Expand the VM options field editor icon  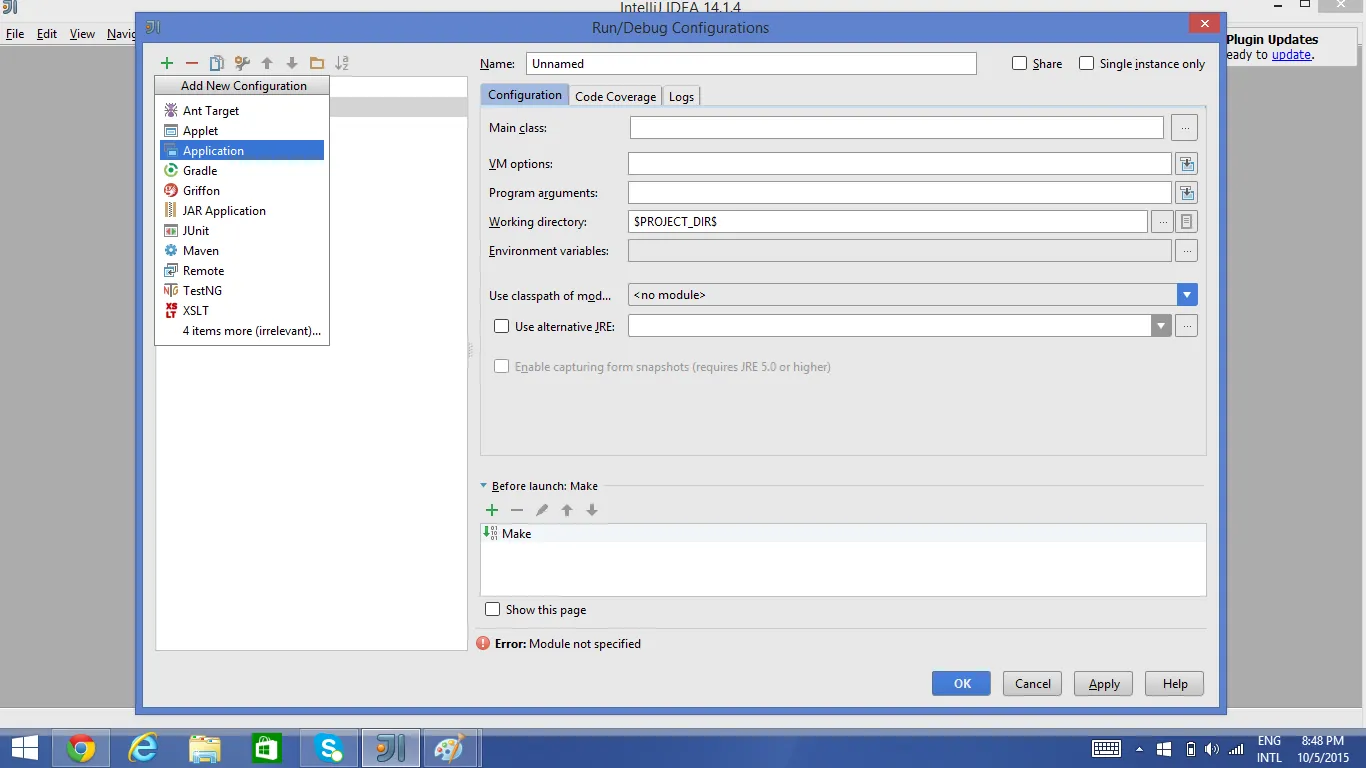click(1186, 164)
